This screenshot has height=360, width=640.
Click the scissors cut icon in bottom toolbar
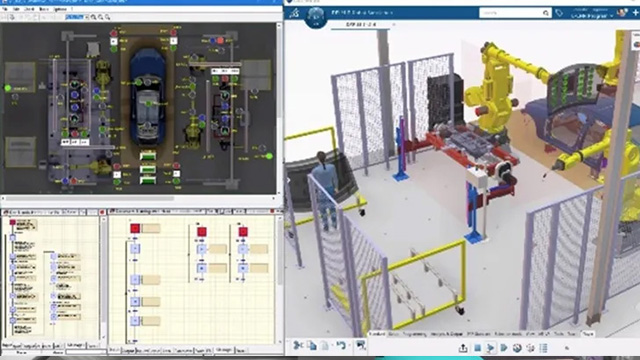pyautogui.click(x=298, y=345)
